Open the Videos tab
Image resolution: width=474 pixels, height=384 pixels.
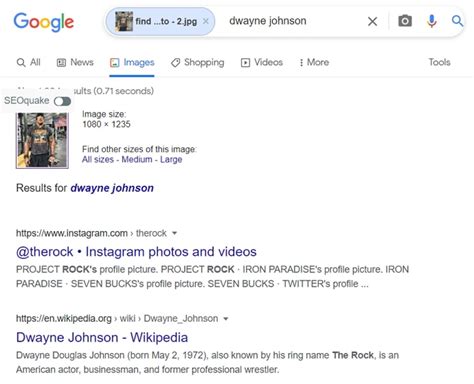[262, 62]
